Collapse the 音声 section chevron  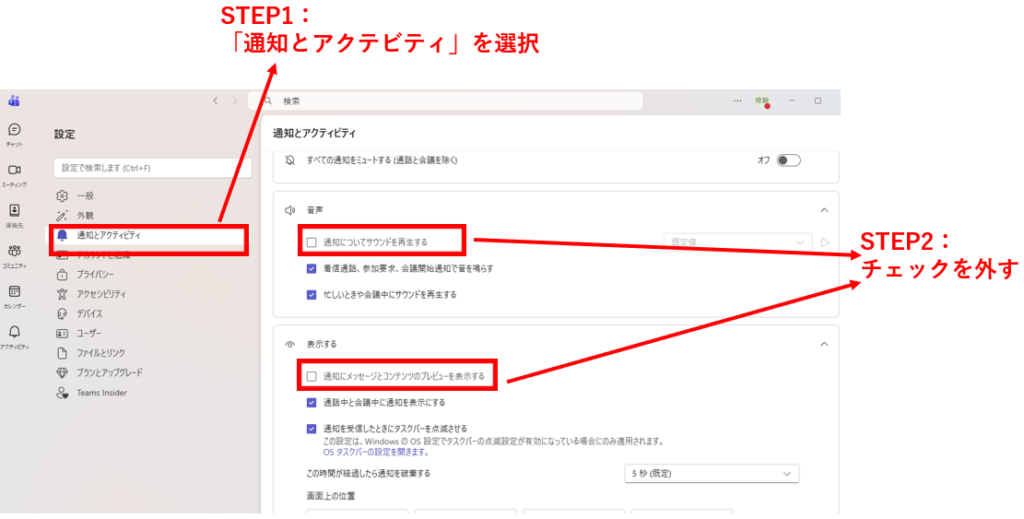coord(823,210)
